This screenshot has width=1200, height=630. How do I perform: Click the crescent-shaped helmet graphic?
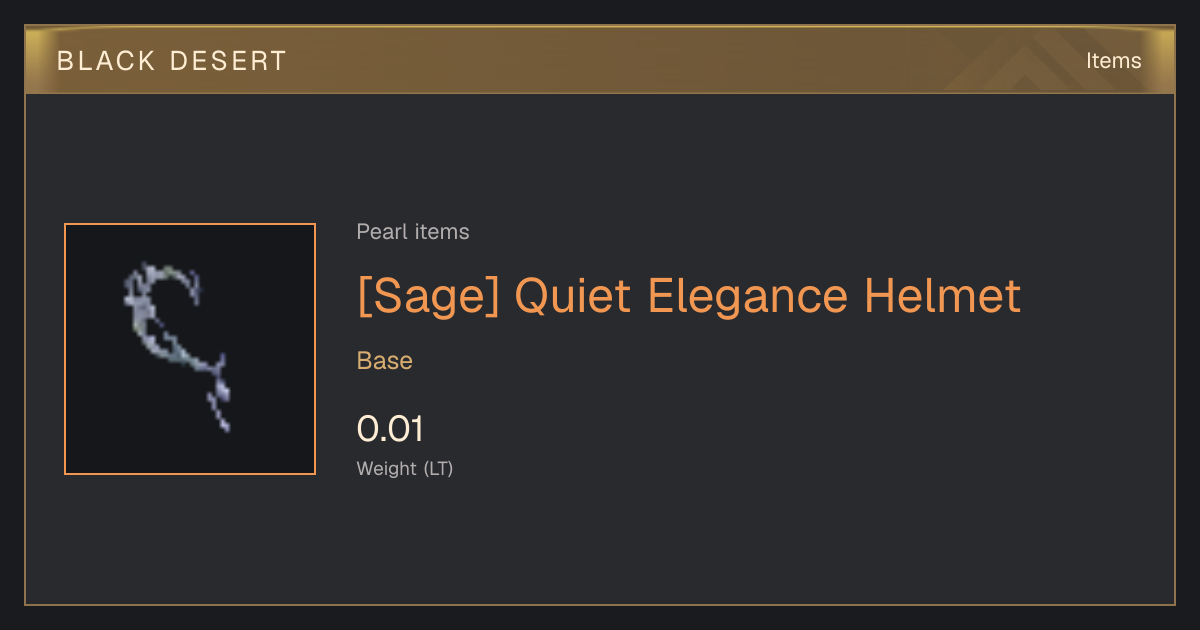click(177, 346)
